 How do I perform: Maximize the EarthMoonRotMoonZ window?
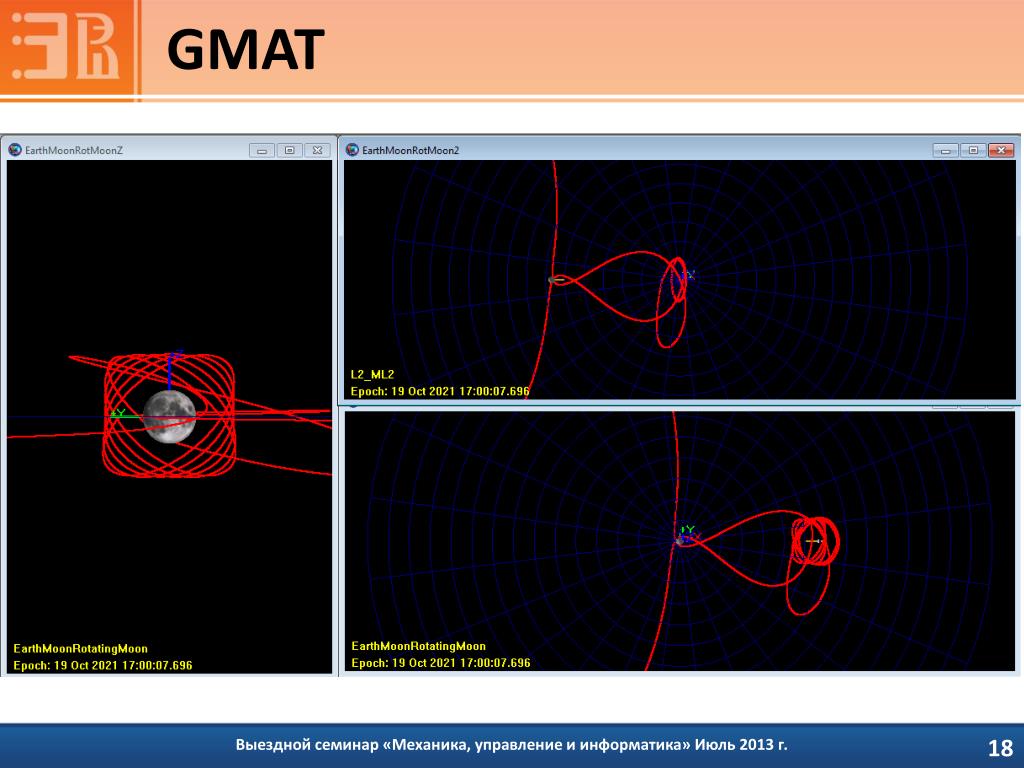290,150
